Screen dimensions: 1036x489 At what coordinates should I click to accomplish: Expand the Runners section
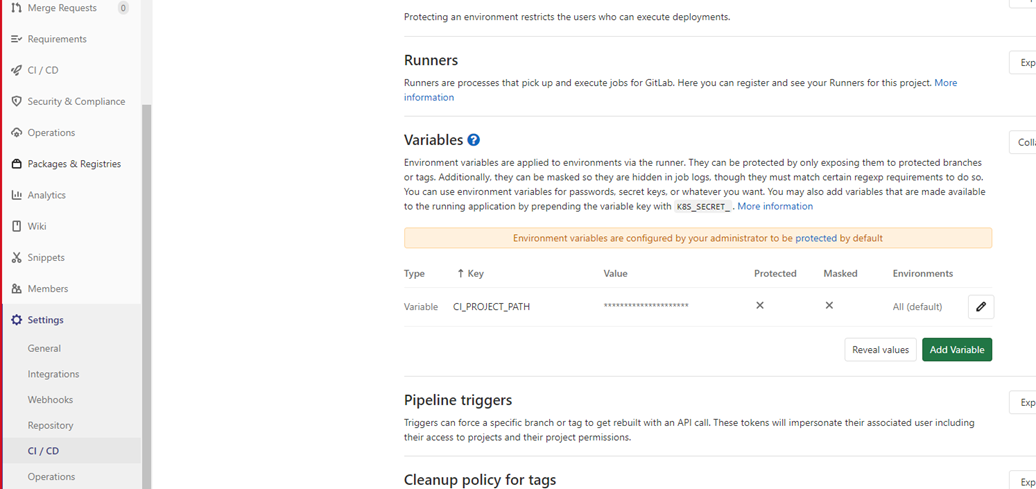[x=1024, y=63]
